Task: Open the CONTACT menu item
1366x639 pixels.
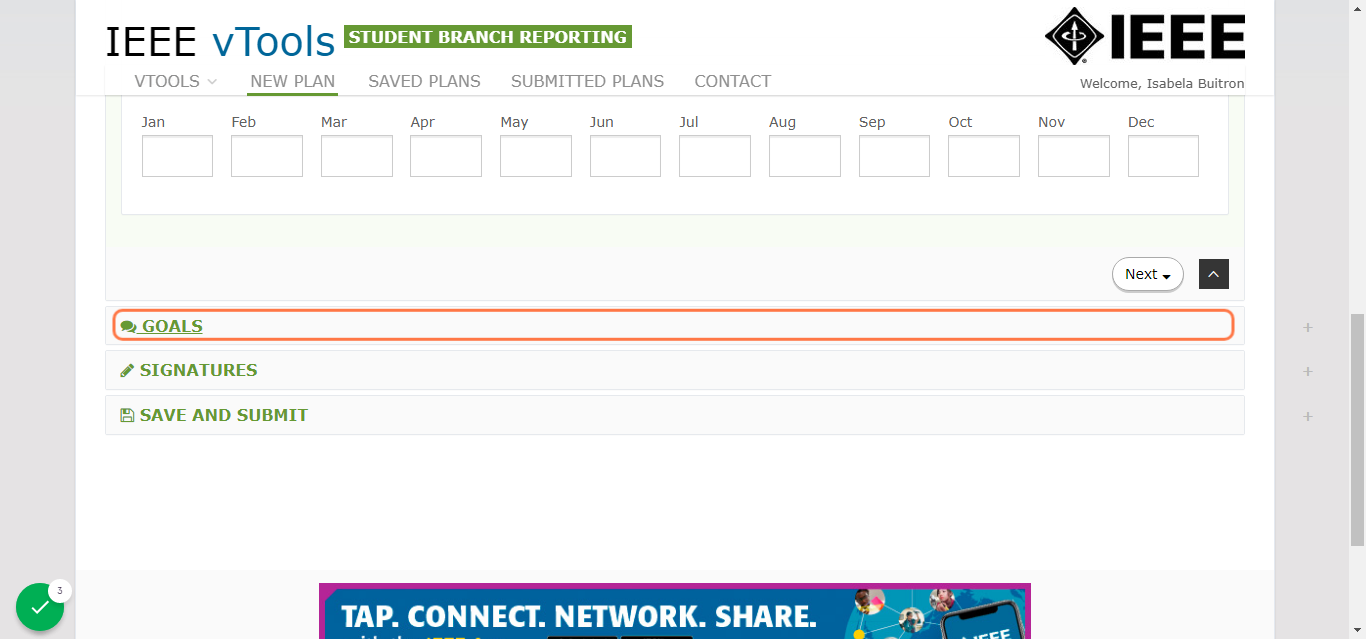Action: coord(733,81)
